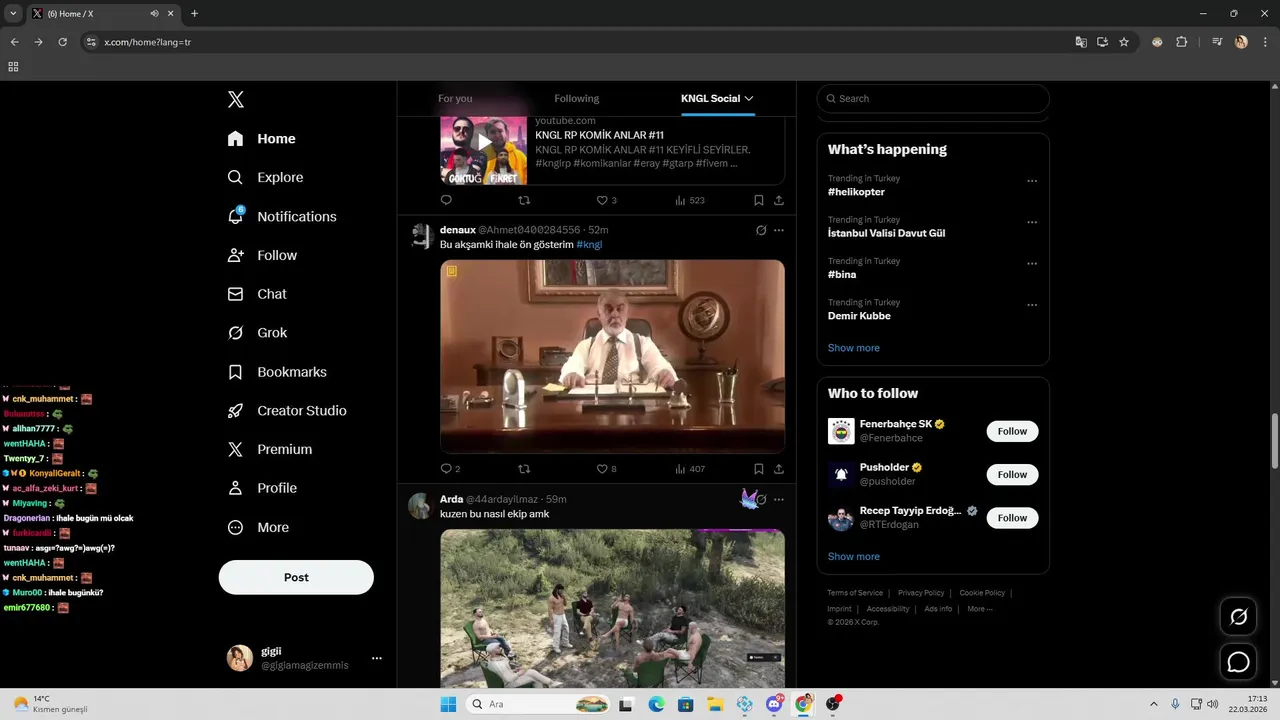The height and width of the screenshot is (720, 1280).
Task: View analytics of post with 407 views
Action: tap(690, 469)
